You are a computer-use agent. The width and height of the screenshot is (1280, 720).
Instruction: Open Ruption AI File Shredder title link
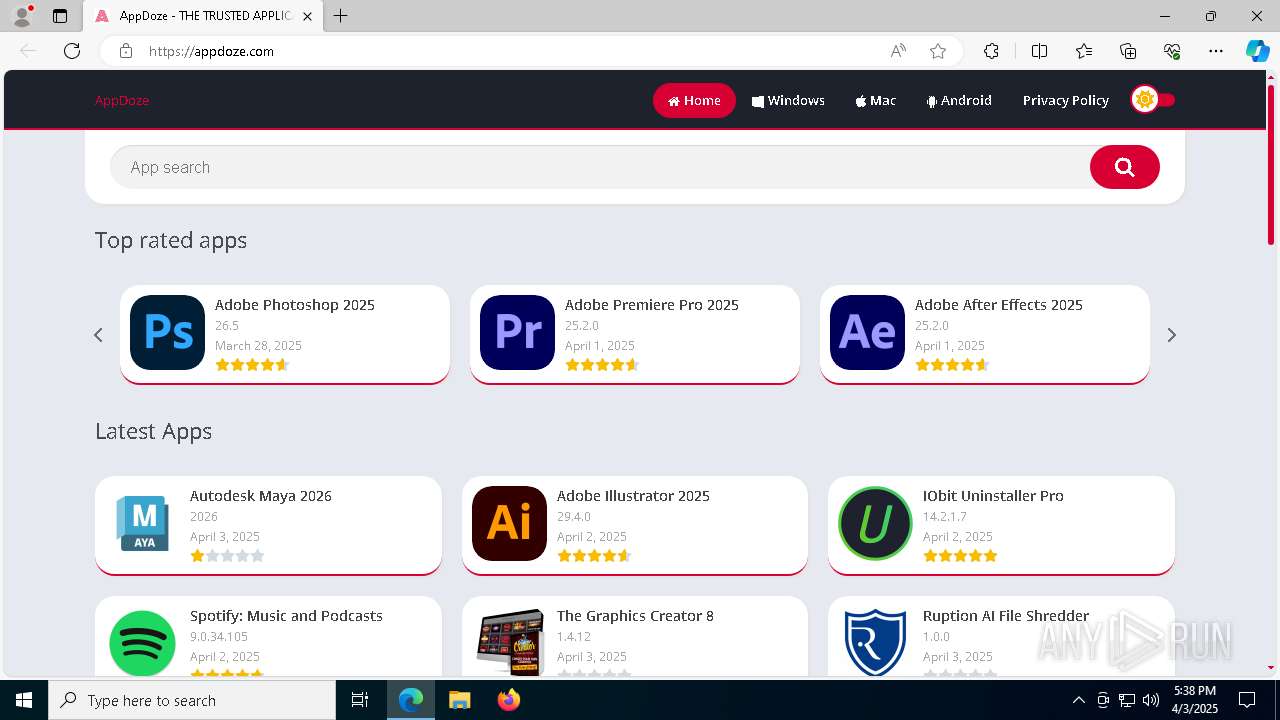[1006, 616]
